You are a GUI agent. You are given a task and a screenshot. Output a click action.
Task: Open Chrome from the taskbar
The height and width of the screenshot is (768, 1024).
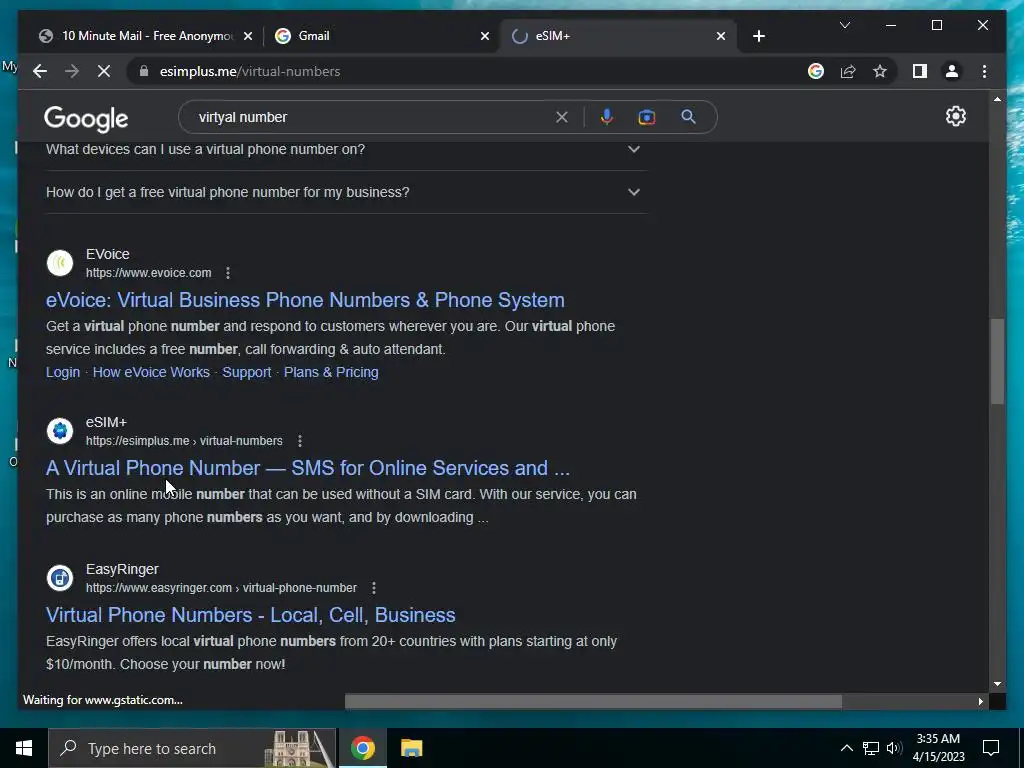(362, 748)
